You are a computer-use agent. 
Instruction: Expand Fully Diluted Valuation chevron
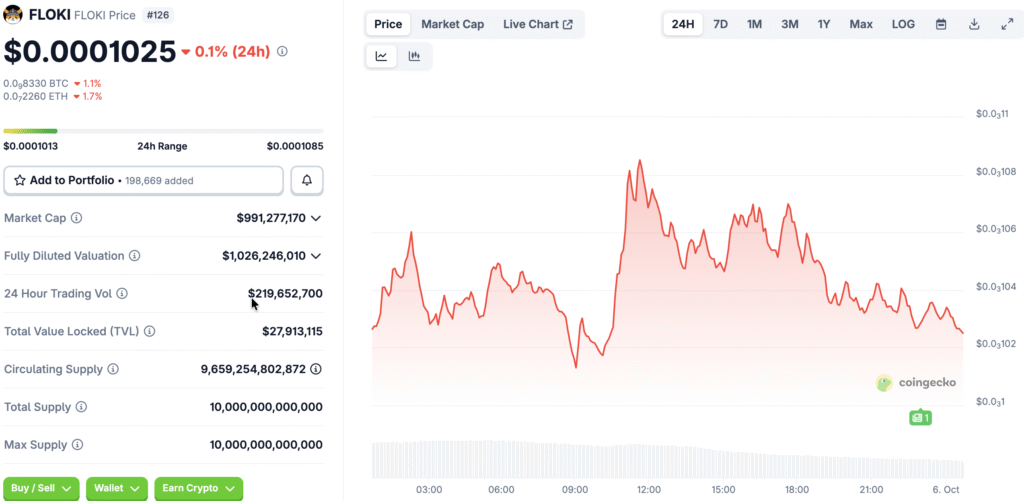316,256
